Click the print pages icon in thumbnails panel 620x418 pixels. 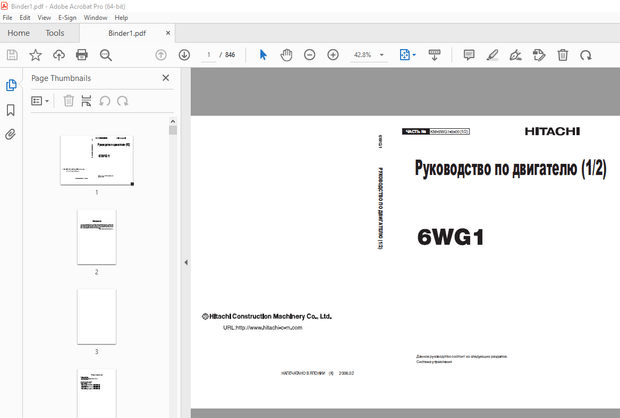86,101
